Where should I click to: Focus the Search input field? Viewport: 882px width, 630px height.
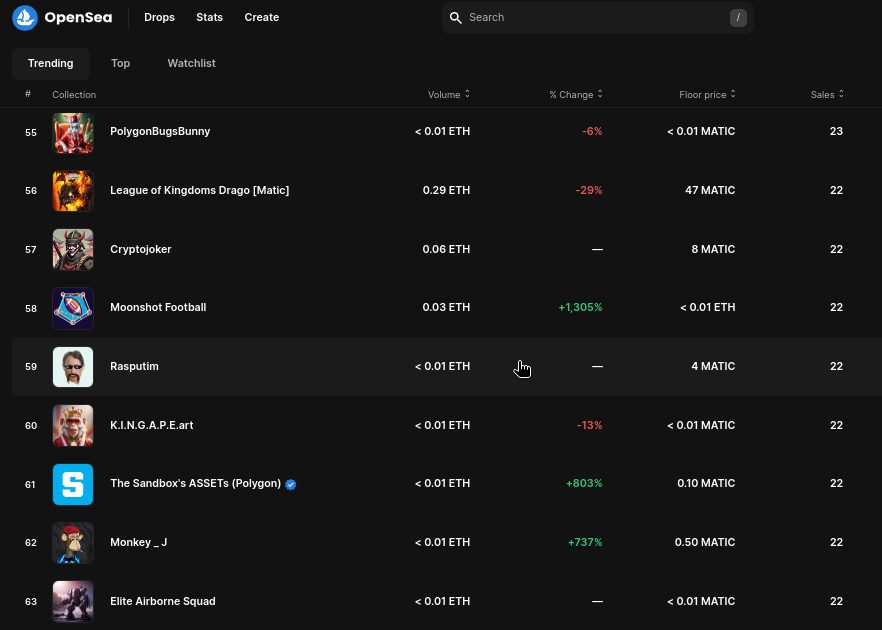[597, 17]
